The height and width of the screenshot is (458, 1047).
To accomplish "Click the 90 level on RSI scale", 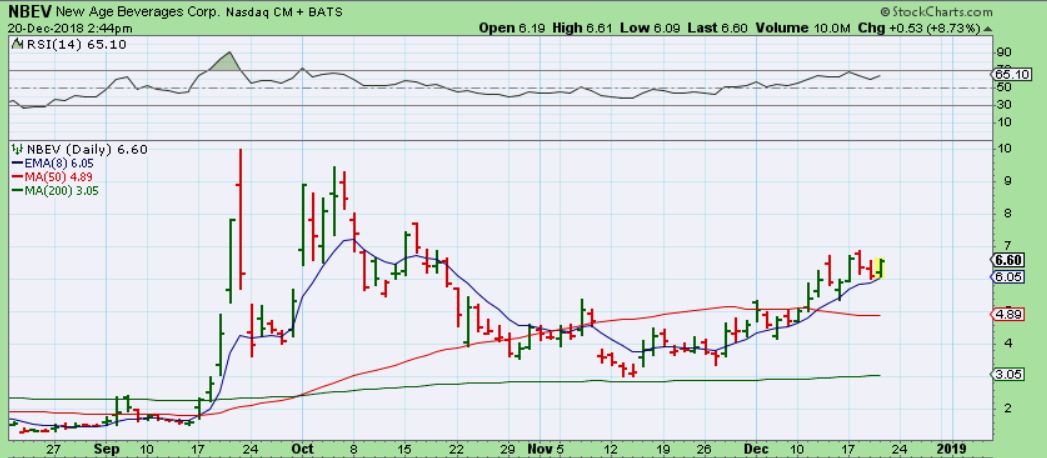I will click(1003, 52).
